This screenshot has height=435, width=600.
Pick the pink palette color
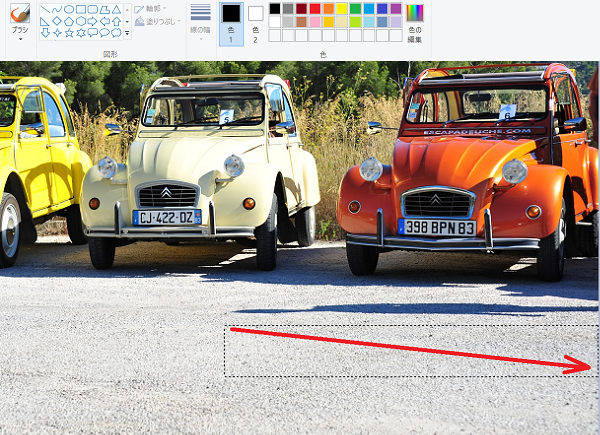[x=315, y=22]
